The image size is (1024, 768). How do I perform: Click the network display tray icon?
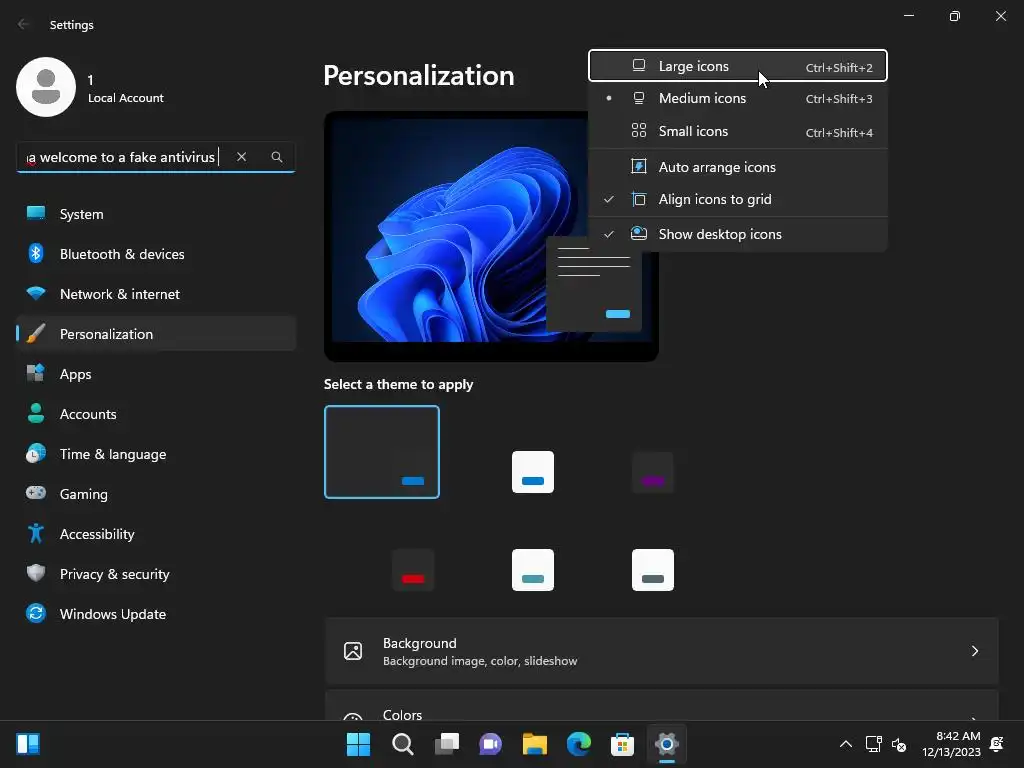coord(873,744)
